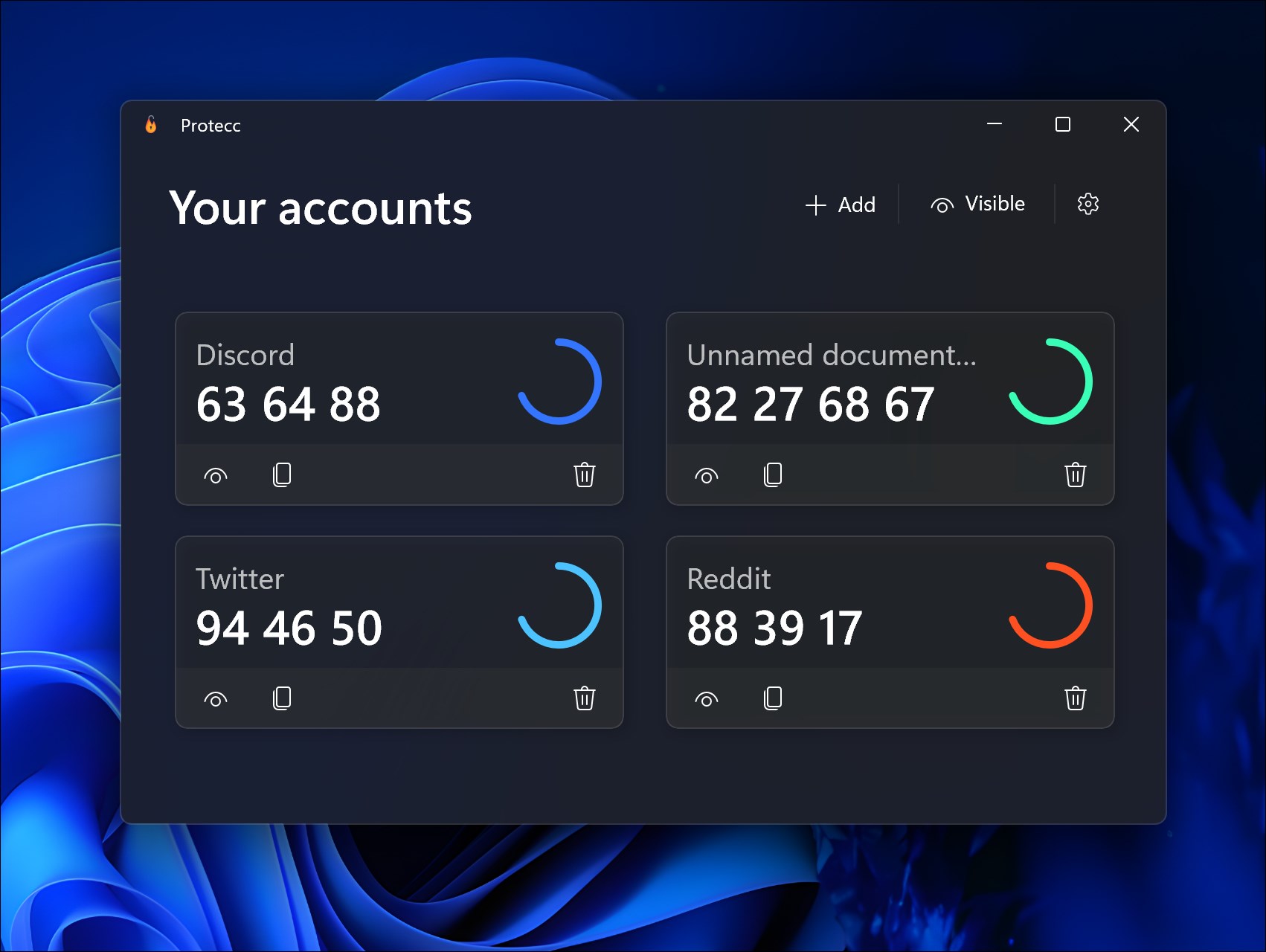This screenshot has width=1266, height=952.
Task: Hide the Discord code with the eye toggle
Action: click(215, 475)
